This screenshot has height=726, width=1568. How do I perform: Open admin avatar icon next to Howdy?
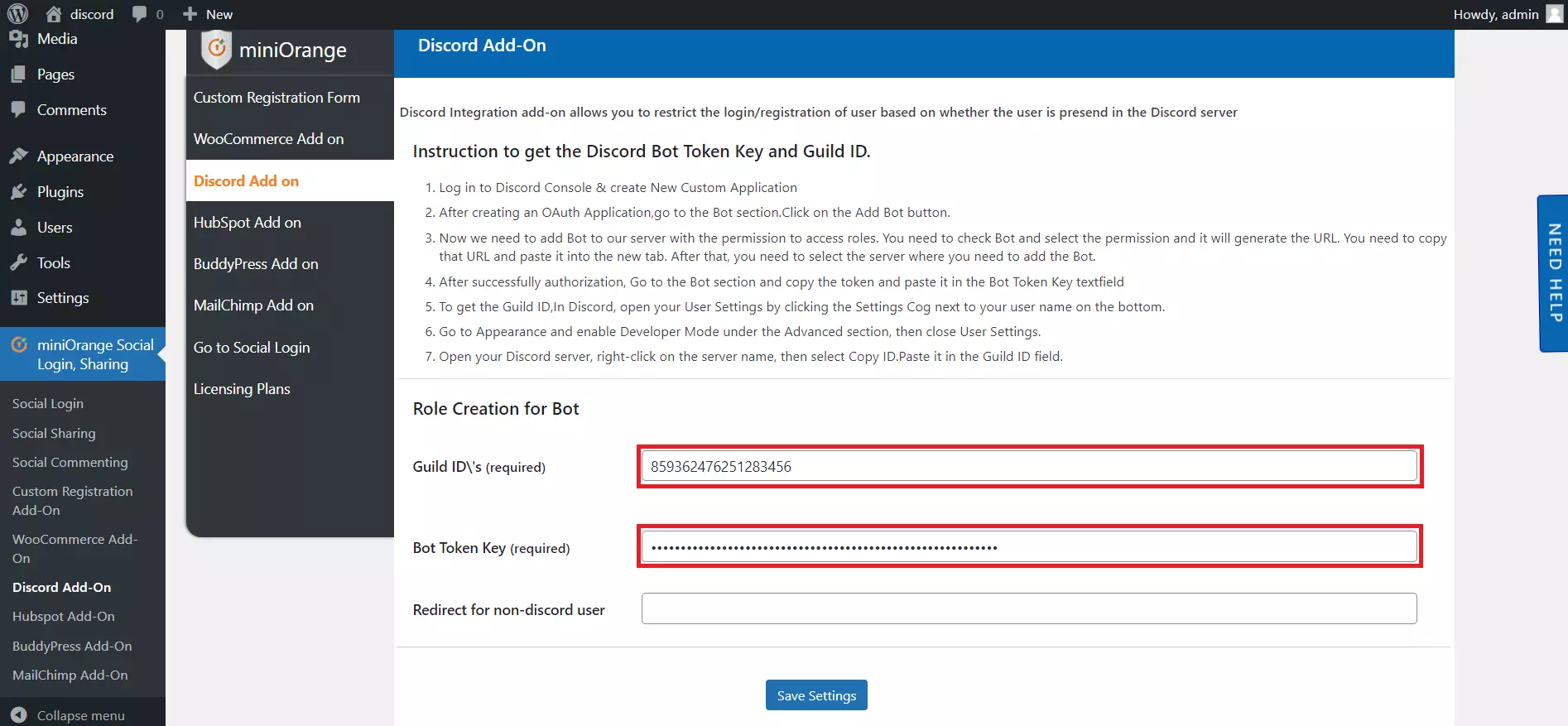1554,14
